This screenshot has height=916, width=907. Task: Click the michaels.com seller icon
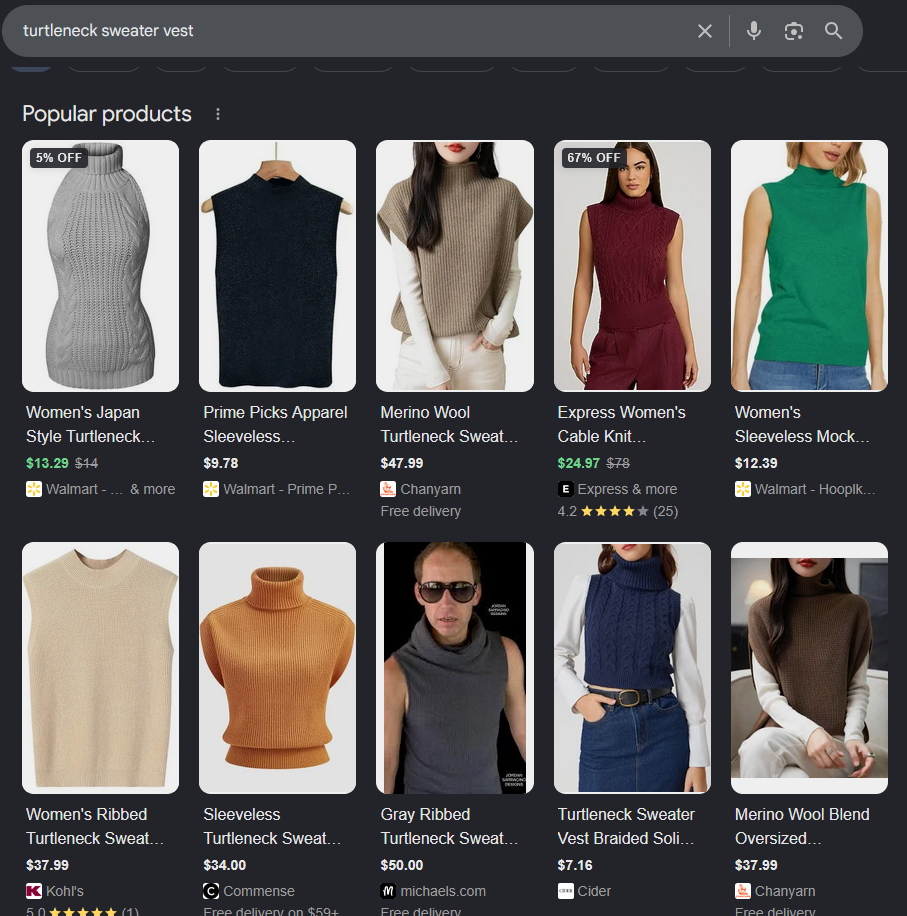(x=388, y=891)
